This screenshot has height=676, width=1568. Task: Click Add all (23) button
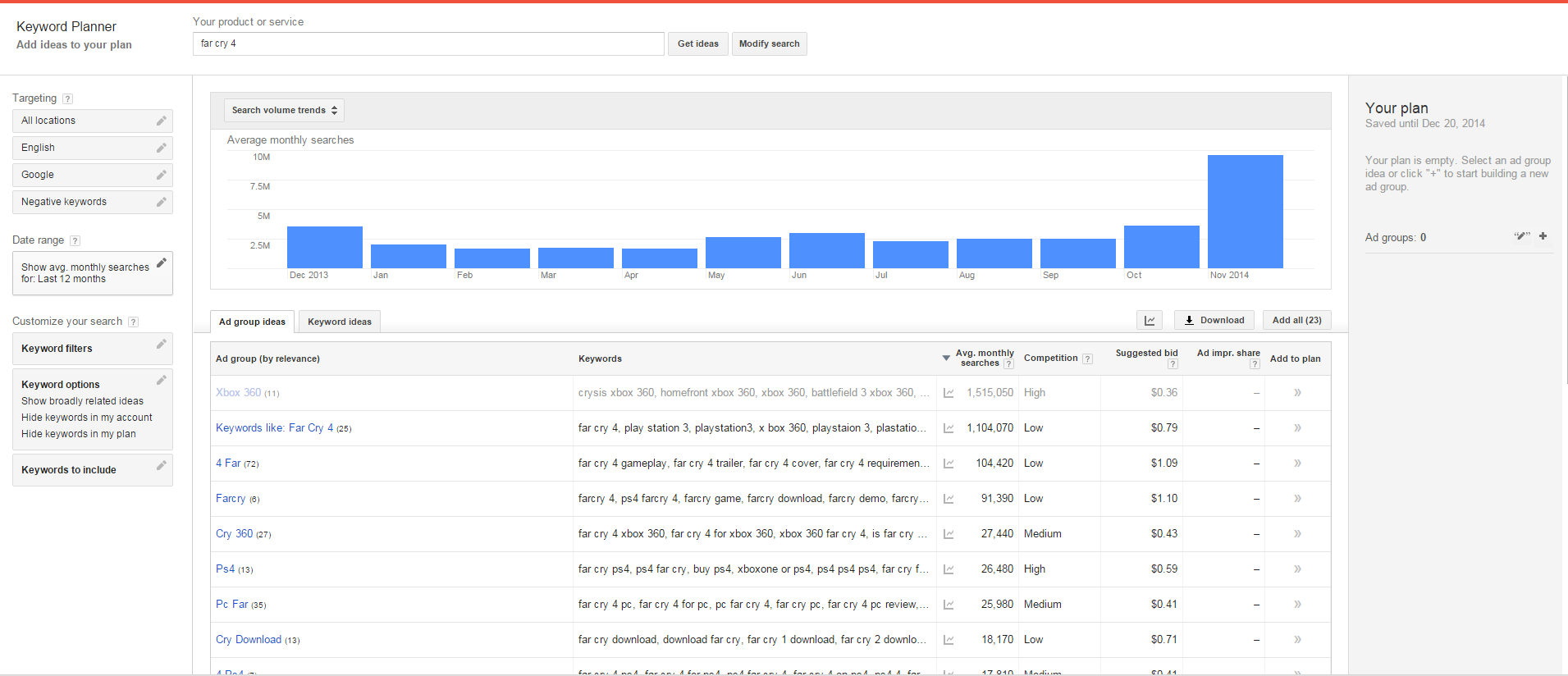1296,320
